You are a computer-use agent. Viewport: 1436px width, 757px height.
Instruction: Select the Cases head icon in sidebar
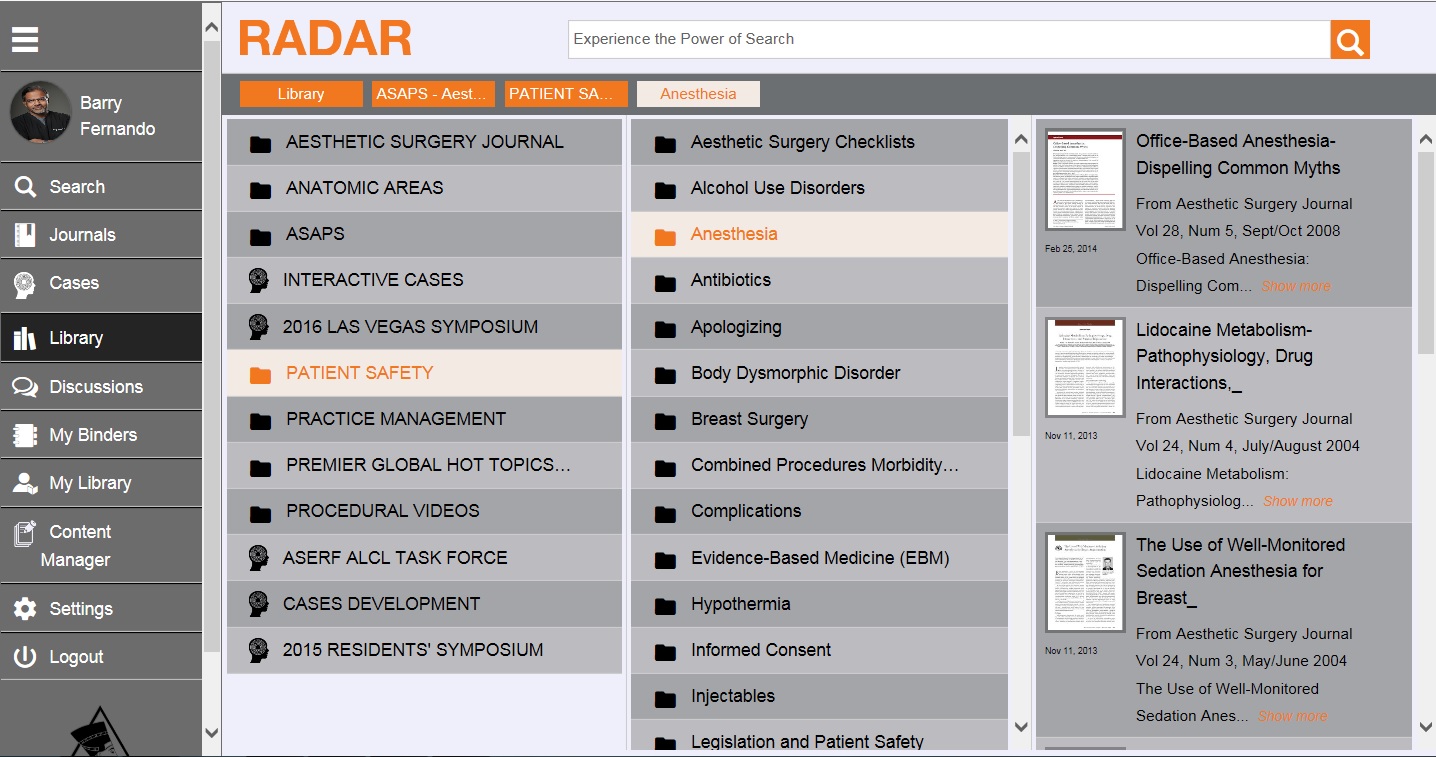(25, 284)
